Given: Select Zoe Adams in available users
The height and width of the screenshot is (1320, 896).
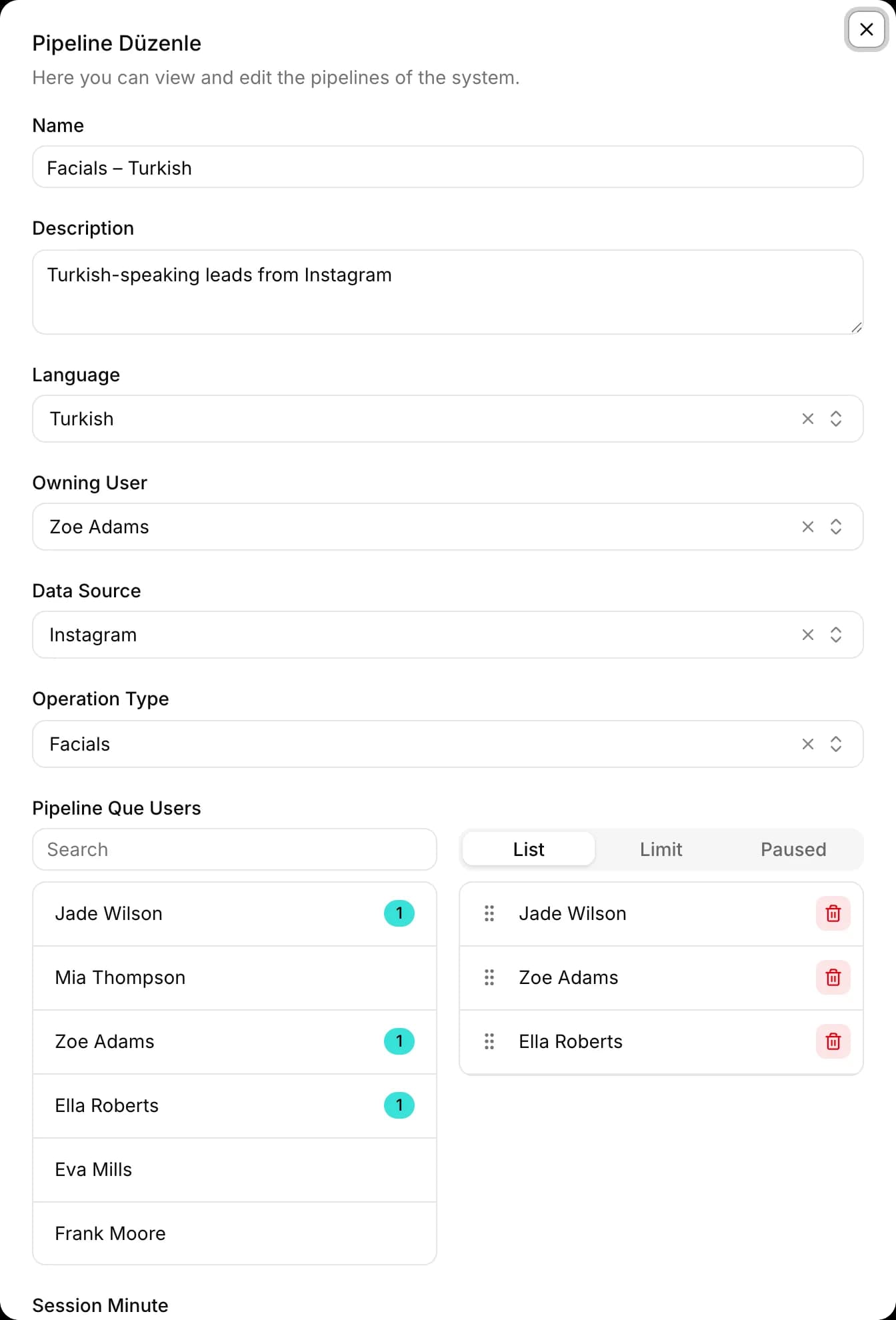Looking at the screenshot, I should coord(235,1042).
